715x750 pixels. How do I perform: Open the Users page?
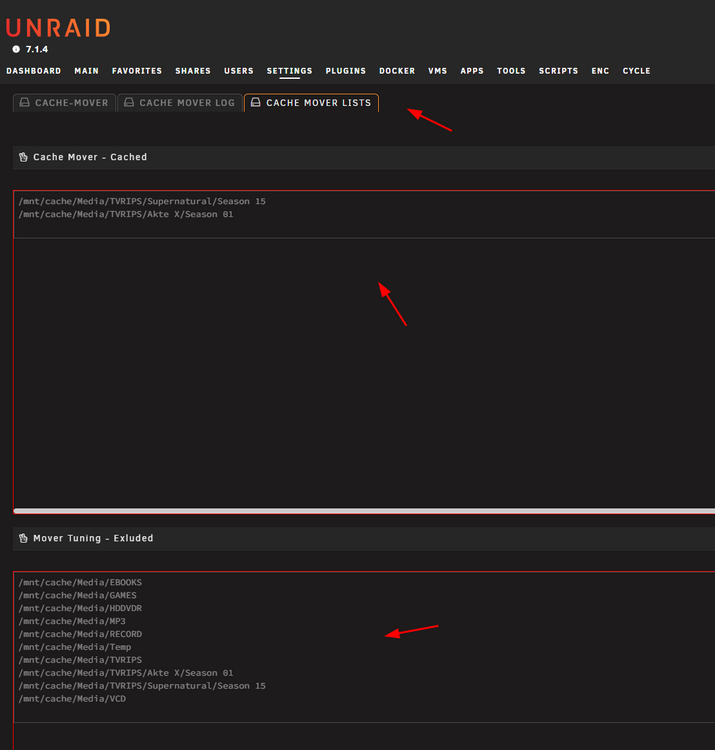tap(239, 71)
